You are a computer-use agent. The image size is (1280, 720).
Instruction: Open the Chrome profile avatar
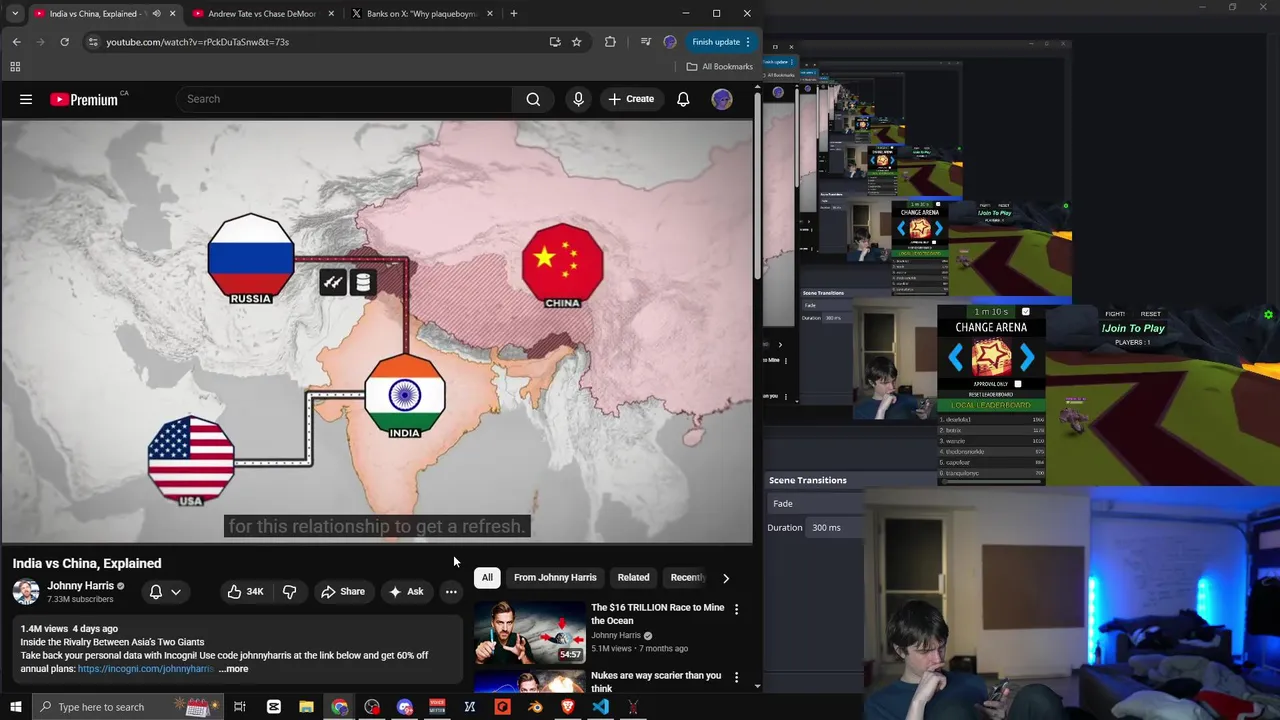coord(670,42)
